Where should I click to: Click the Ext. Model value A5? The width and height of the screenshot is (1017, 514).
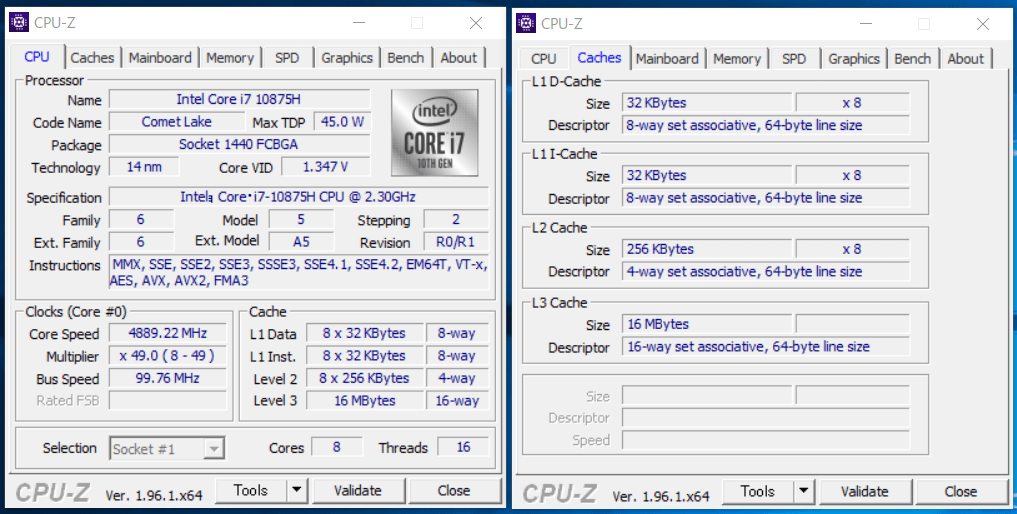pyautogui.click(x=301, y=242)
